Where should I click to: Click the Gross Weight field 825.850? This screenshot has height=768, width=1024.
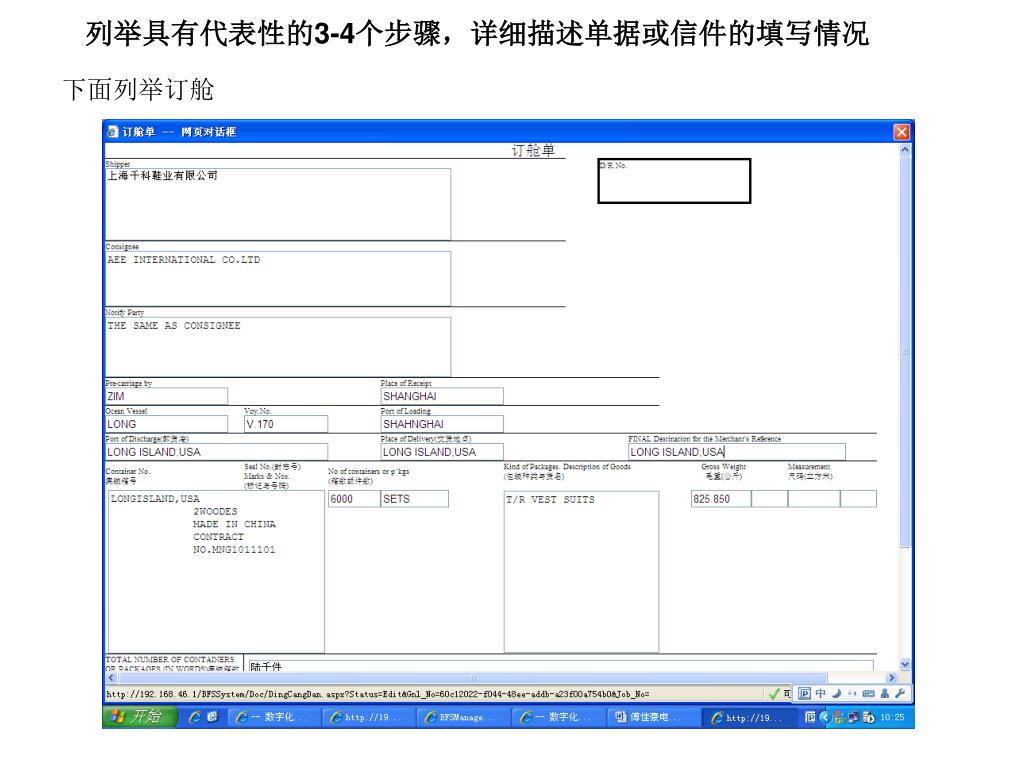(721, 499)
